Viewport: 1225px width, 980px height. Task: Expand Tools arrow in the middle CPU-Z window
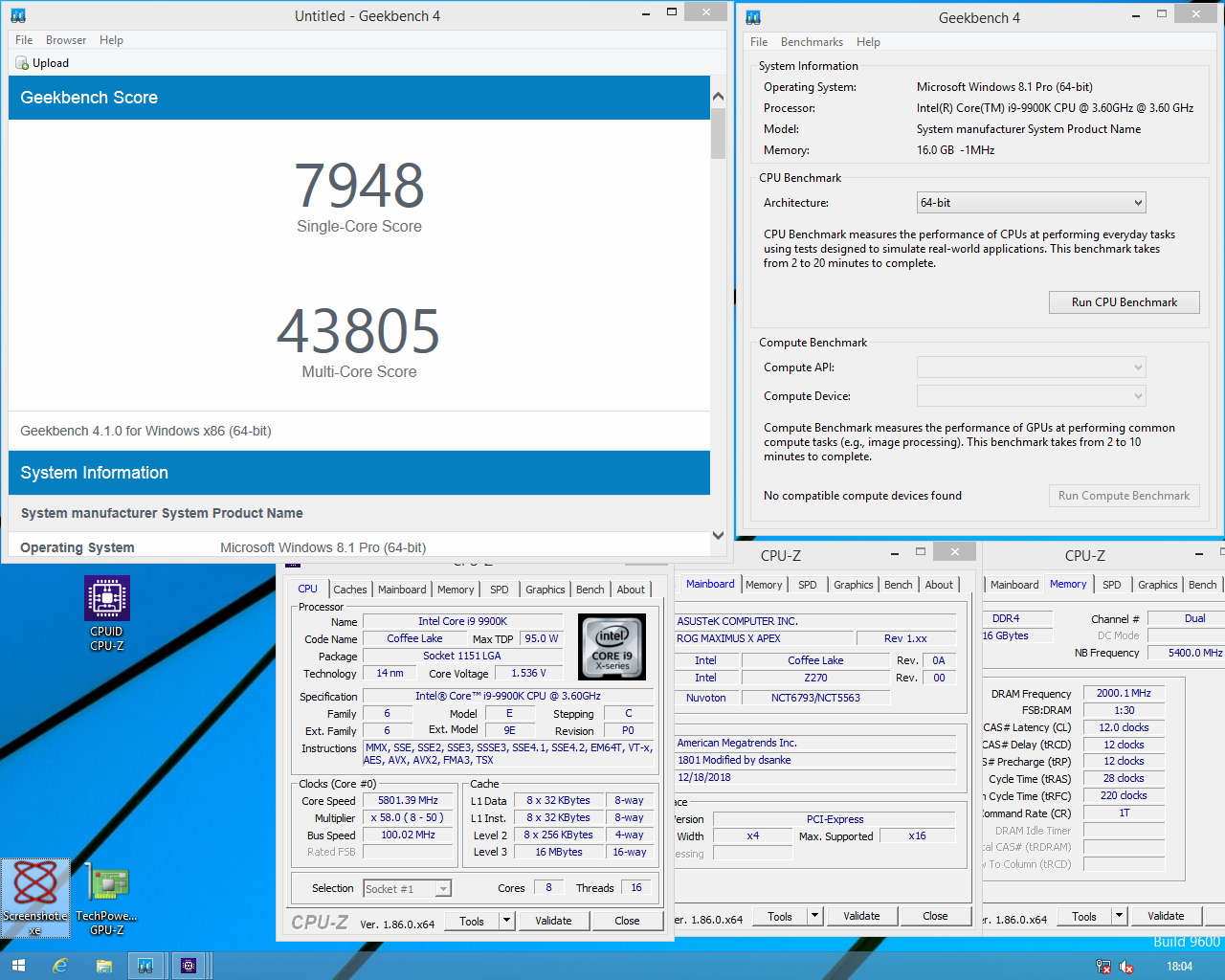point(815,916)
